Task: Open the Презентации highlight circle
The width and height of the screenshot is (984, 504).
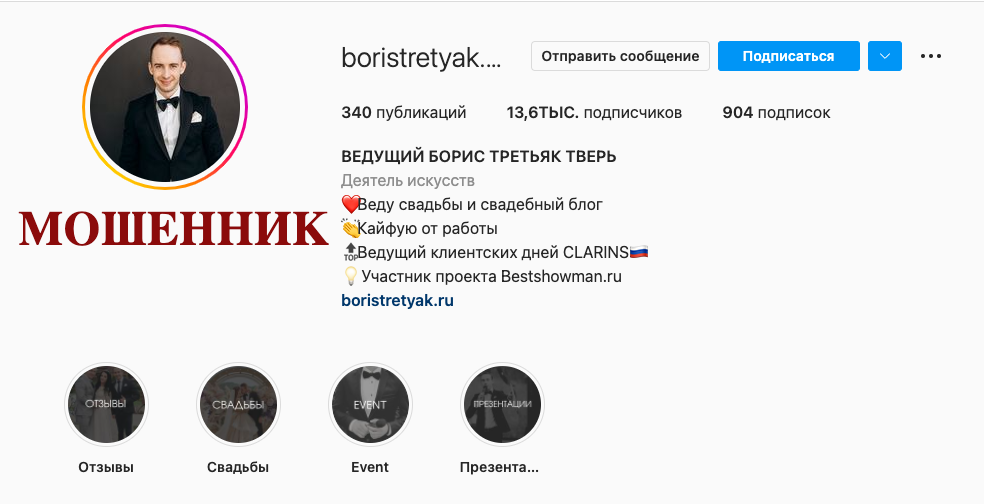Action: point(501,404)
